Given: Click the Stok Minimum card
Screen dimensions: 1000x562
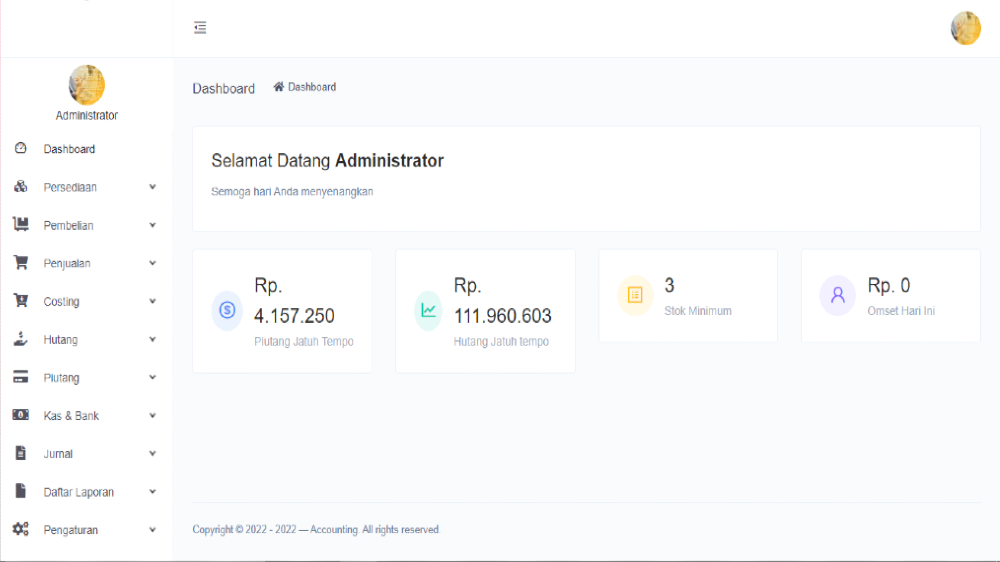Looking at the screenshot, I should tap(688, 296).
